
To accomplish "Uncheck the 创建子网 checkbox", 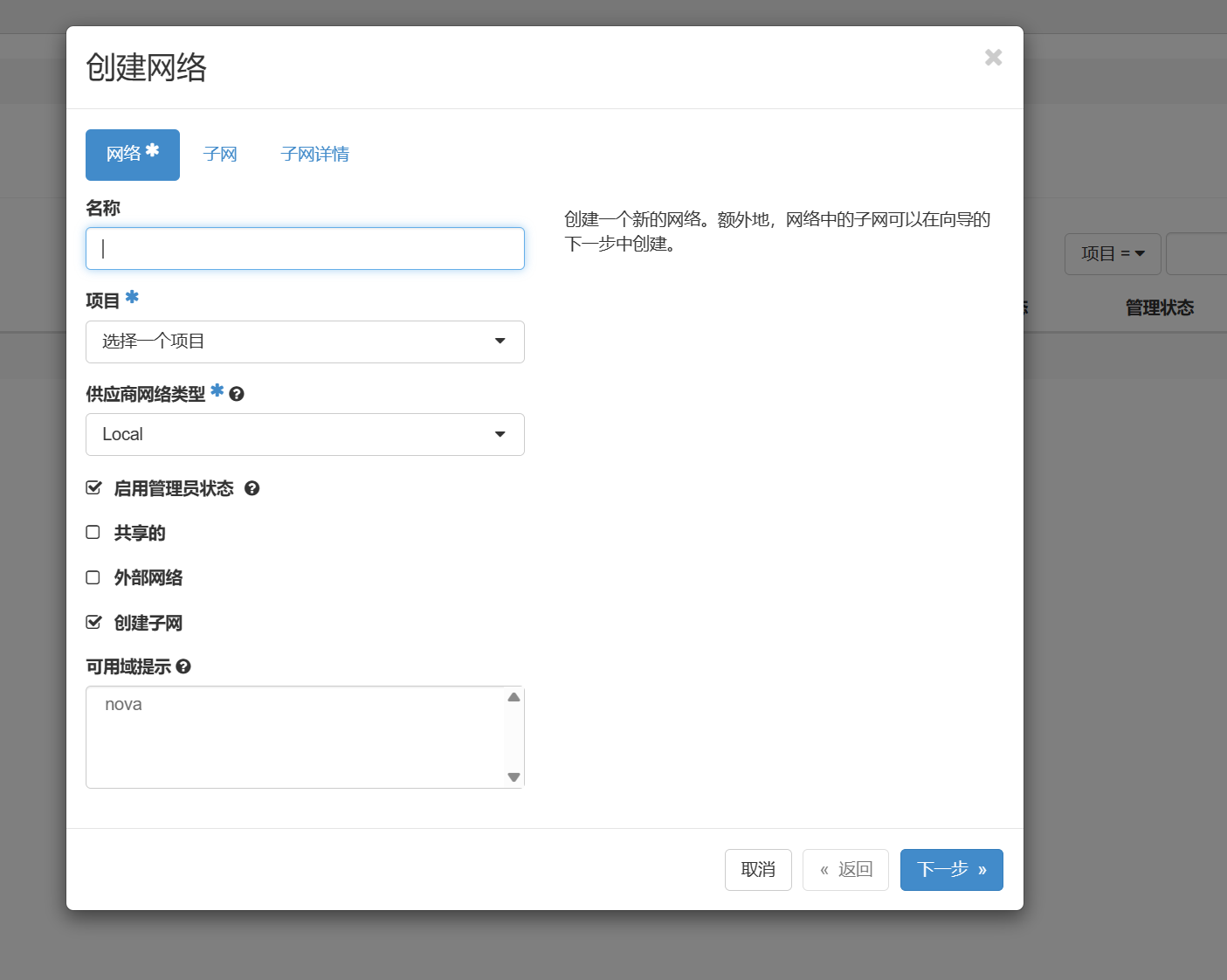I will (x=93, y=622).
